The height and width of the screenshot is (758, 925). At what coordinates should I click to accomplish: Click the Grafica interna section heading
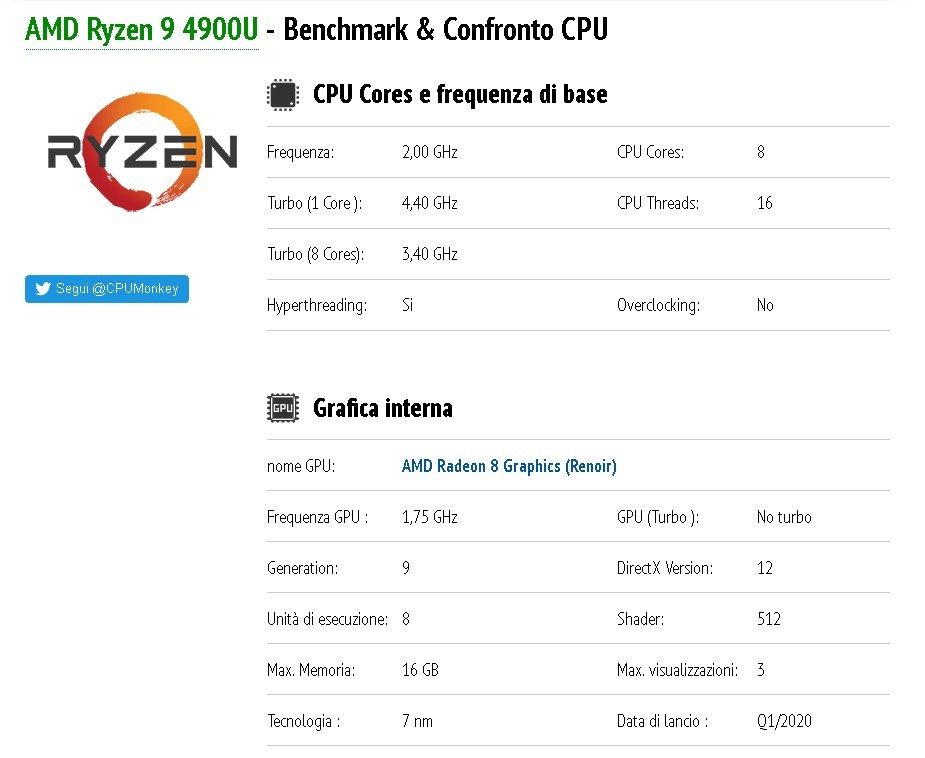coord(382,408)
